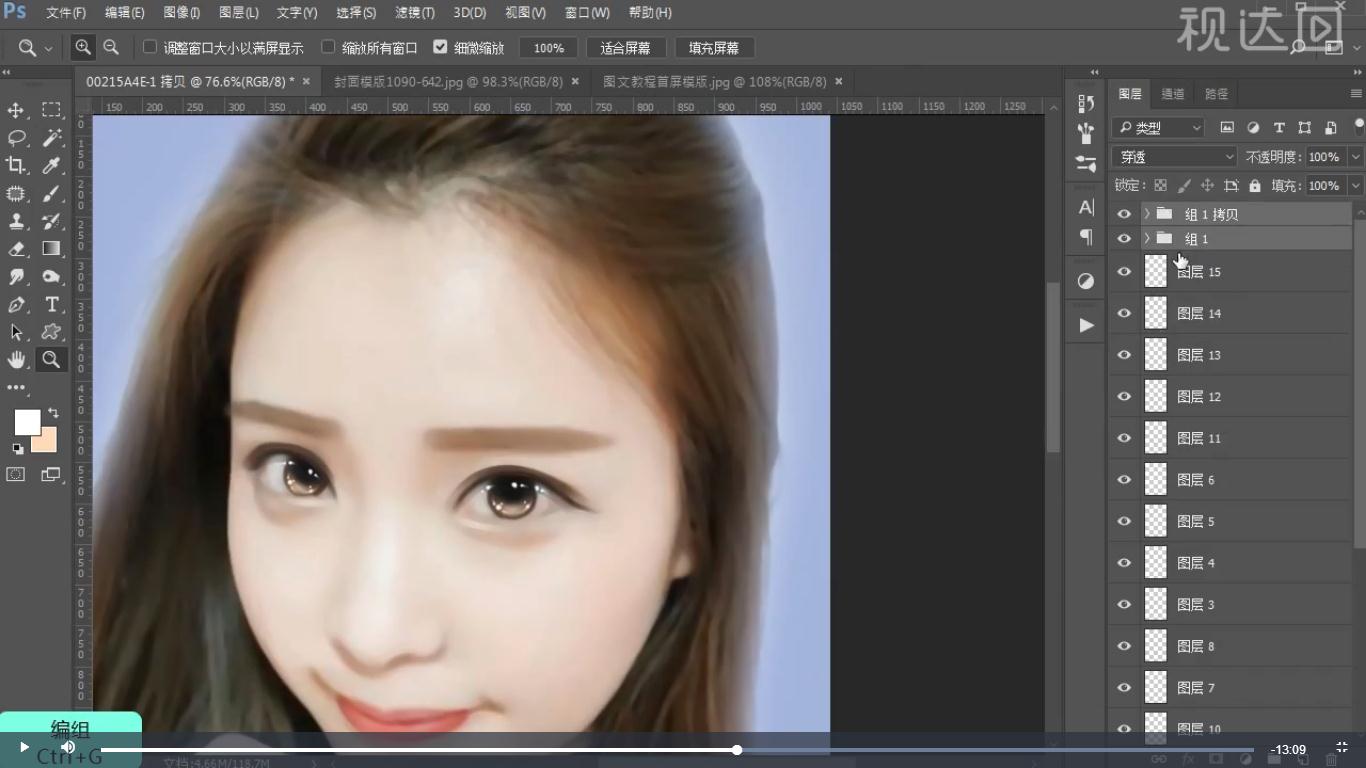Screen dimensions: 1366x768
Task: Lock layer position
Action: coord(1207,186)
